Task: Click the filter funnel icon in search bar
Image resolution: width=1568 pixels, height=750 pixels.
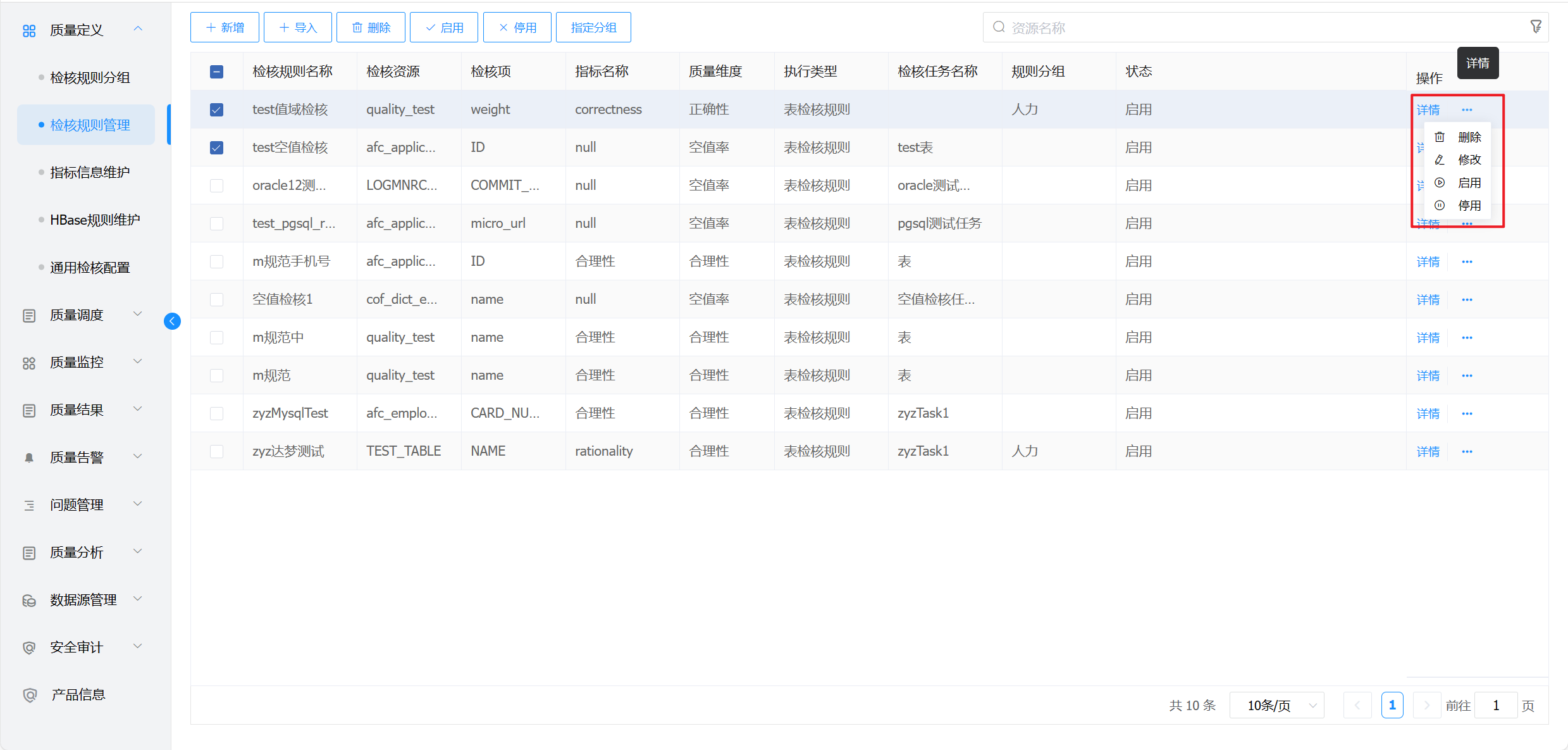Action: [1535, 27]
